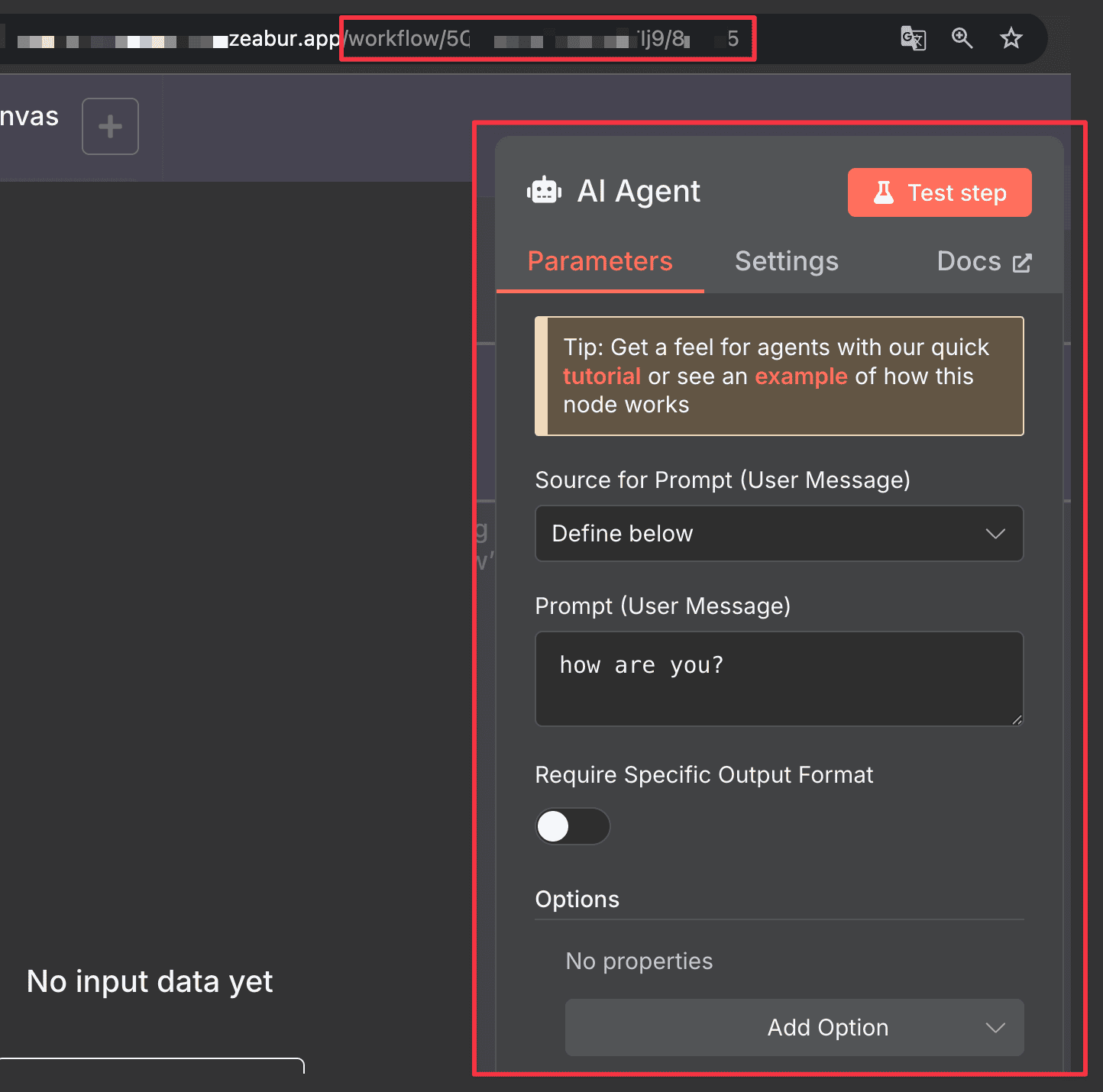The image size is (1103, 1092).
Task: Click the Google Translate icon in the address bar
Action: 914,38
